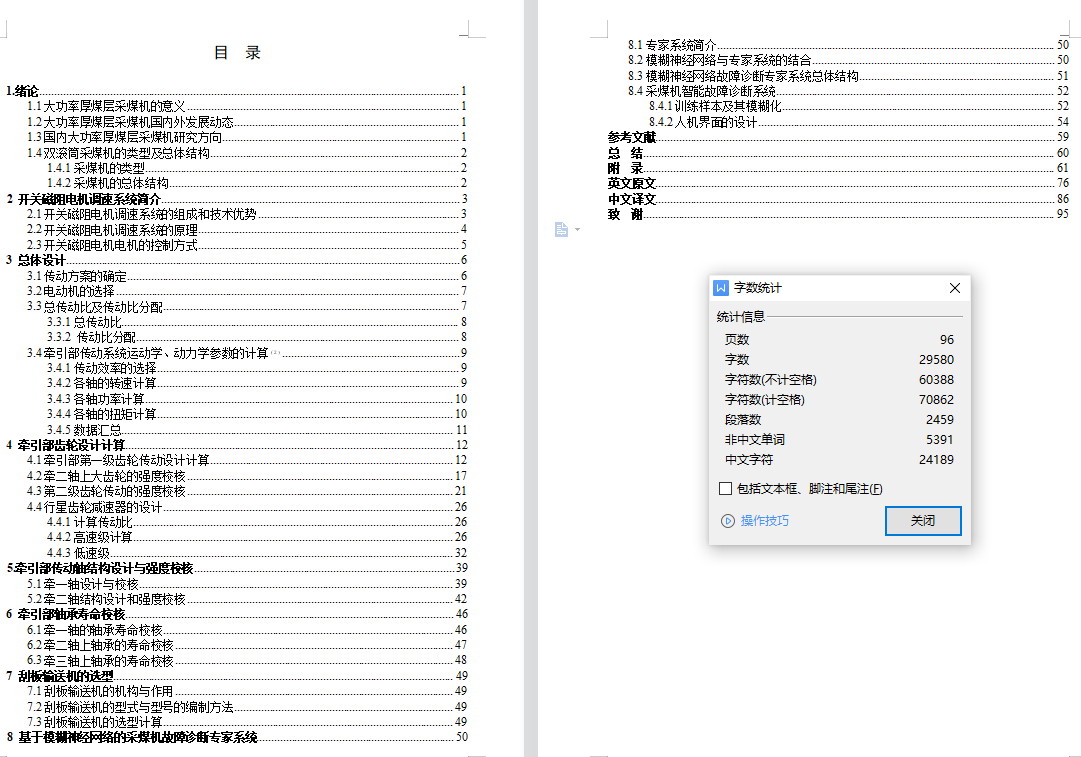
Task: Open the 操作技巧 link
Action: 765,521
